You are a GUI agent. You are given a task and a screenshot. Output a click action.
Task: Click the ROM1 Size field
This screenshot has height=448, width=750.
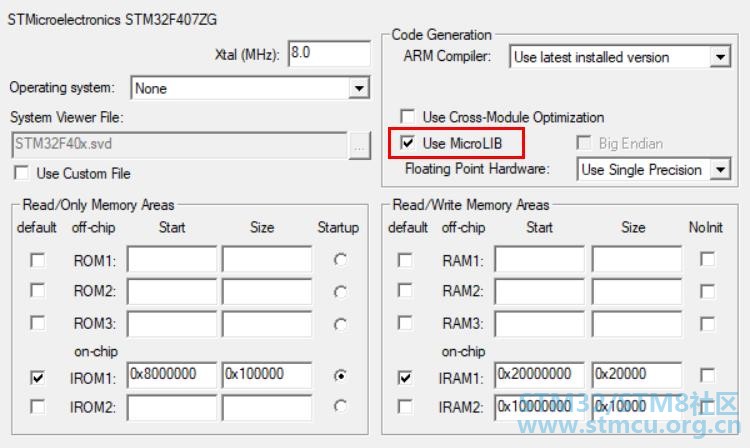(x=267, y=259)
